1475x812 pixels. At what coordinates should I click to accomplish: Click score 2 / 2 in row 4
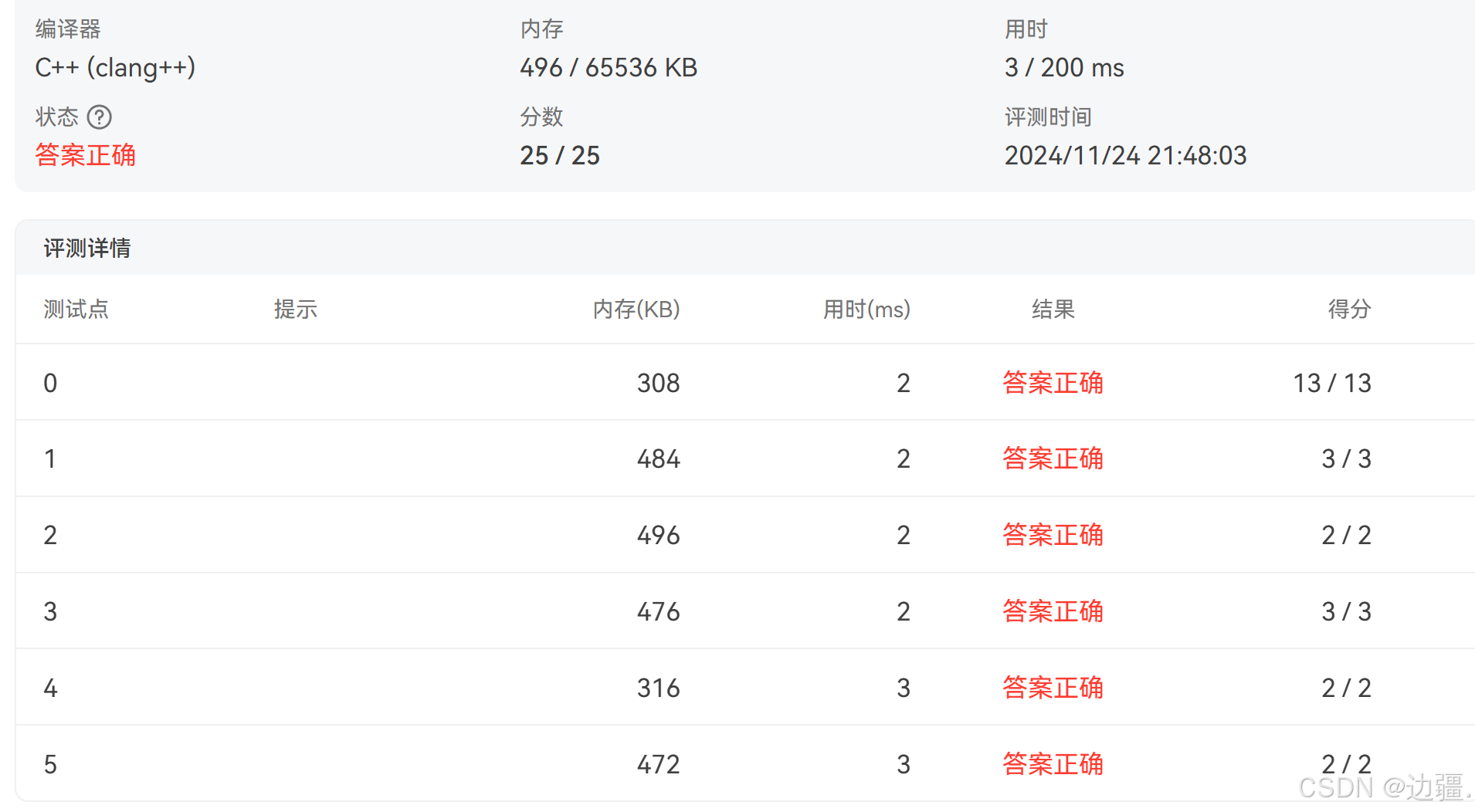pos(1346,688)
